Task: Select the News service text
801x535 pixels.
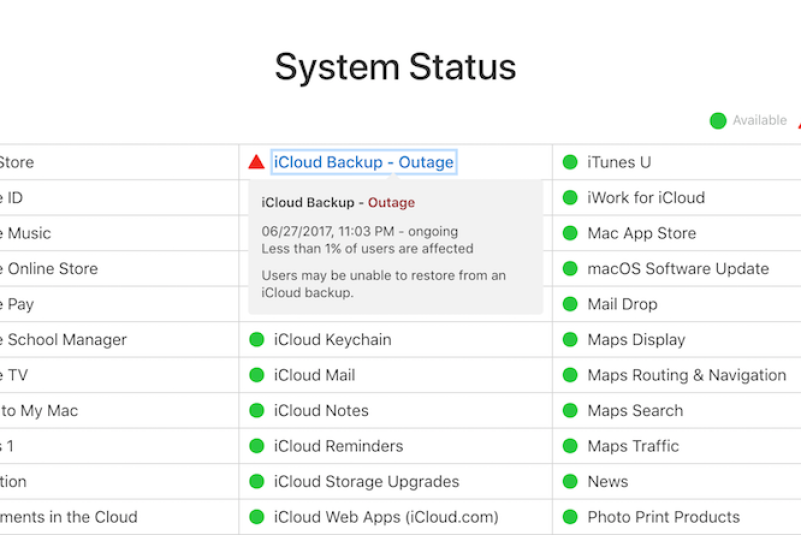Action: [x=608, y=482]
